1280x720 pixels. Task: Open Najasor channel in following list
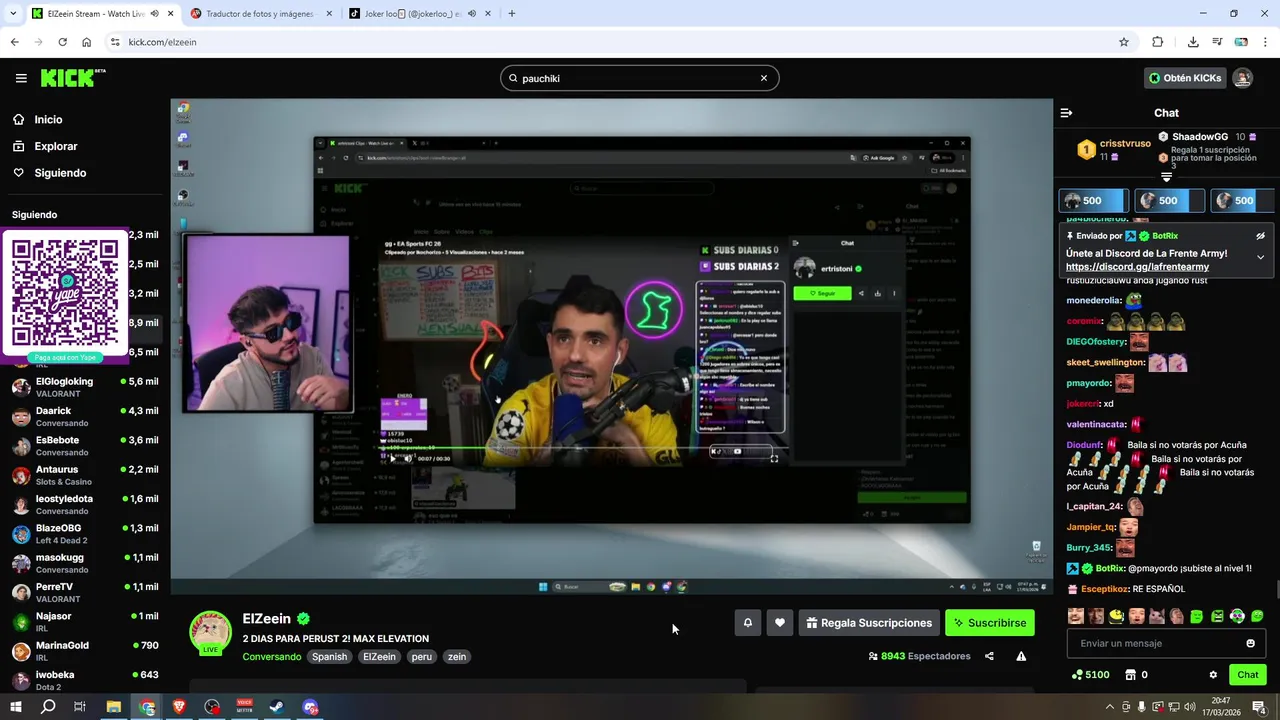point(85,621)
